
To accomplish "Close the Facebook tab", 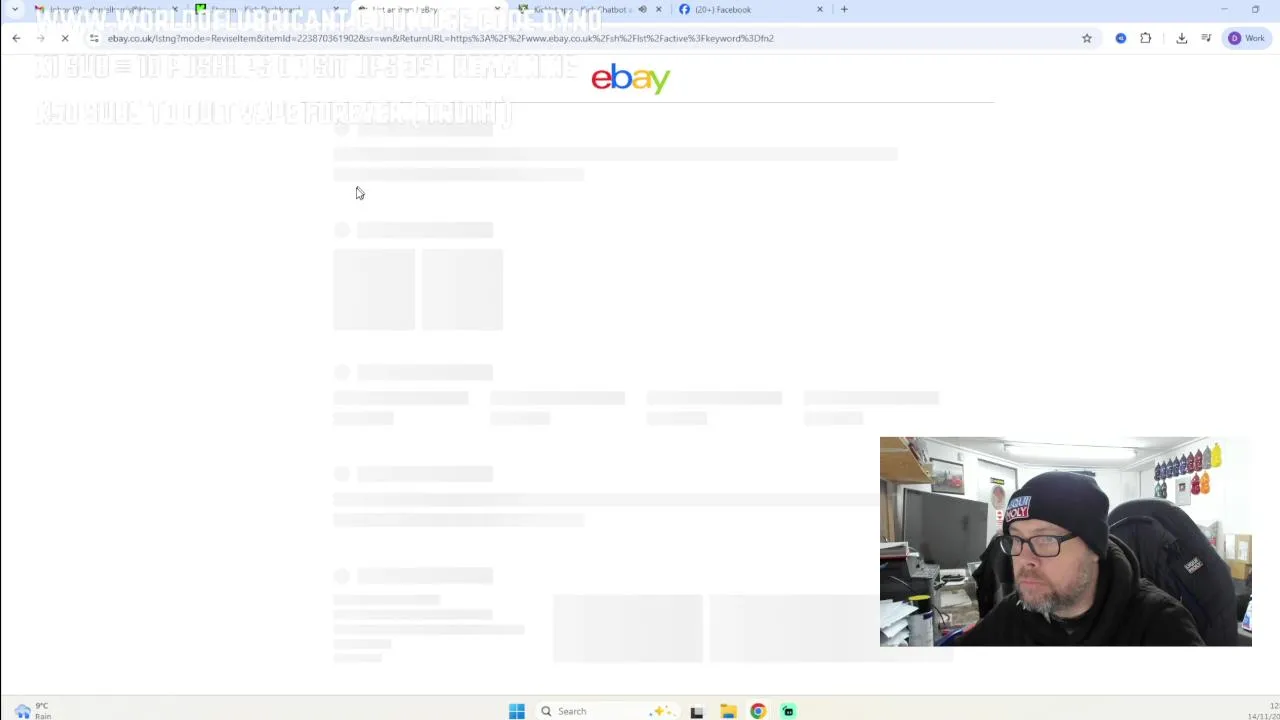I will pos(820,9).
